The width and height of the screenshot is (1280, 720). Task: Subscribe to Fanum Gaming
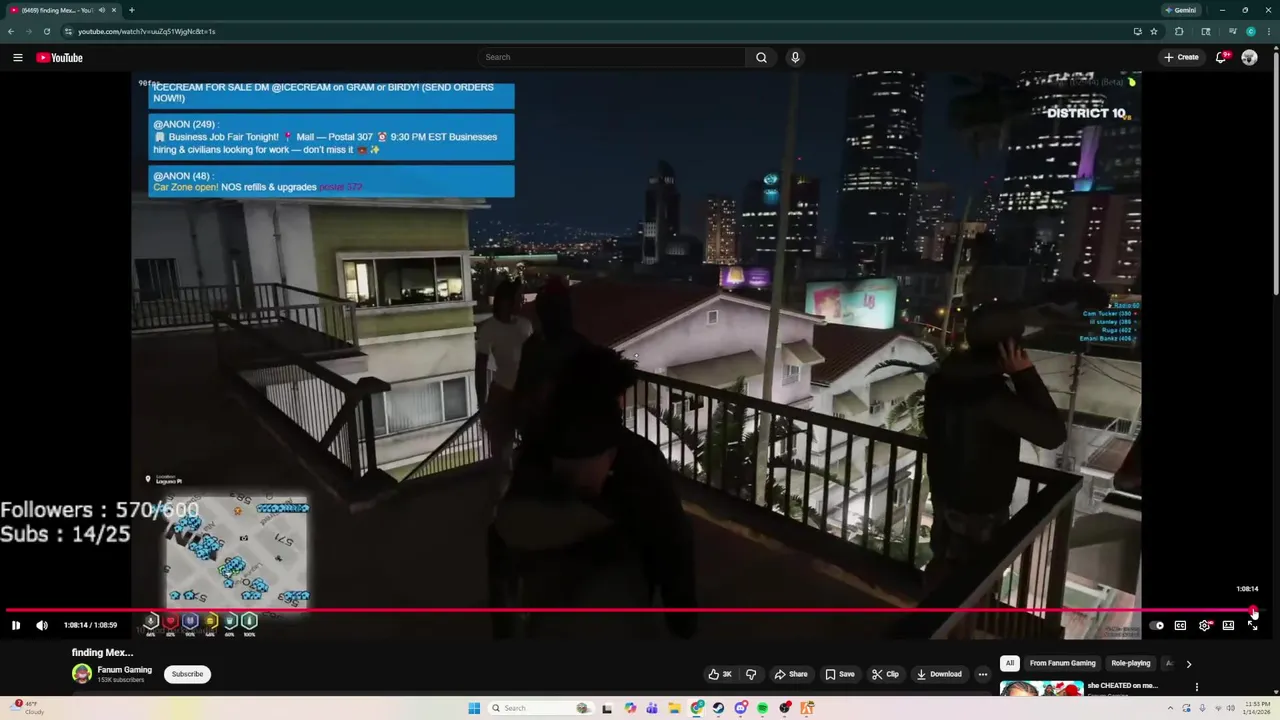(x=187, y=674)
